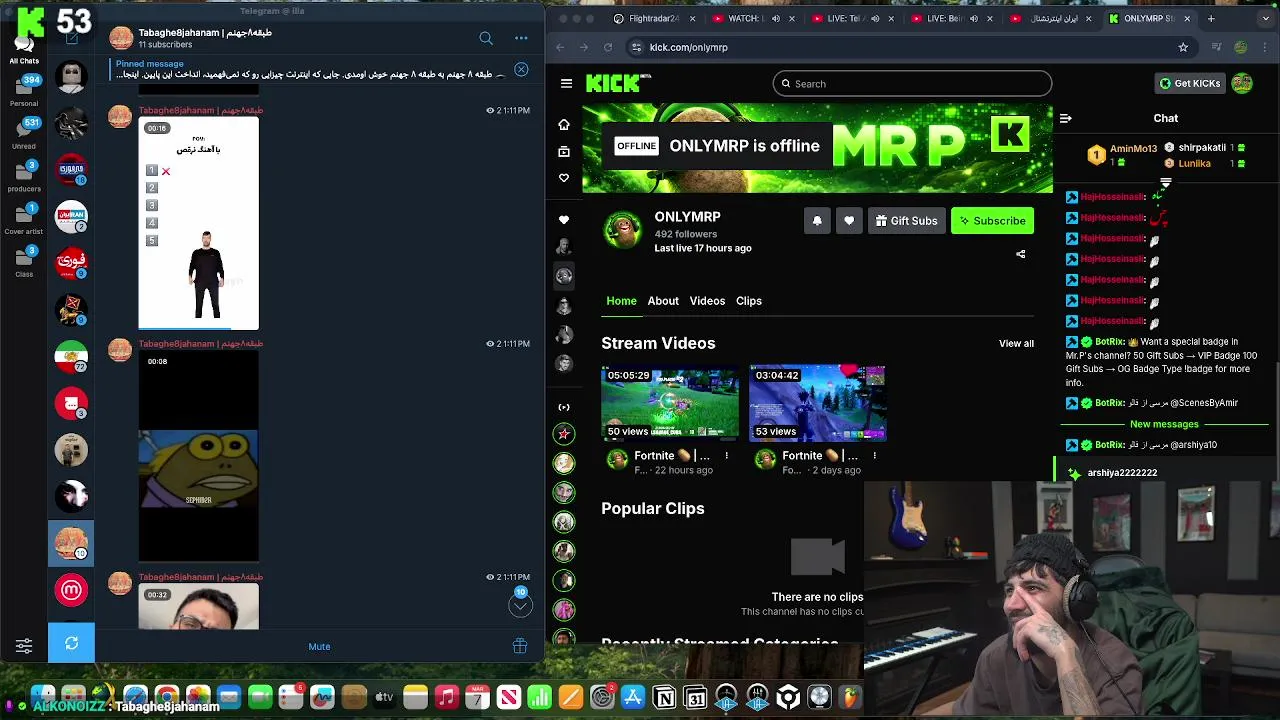The width and height of the screenshot is (1280, 720).
Task: Toggle Mute for the Tabaghe8jahanam channel
Action: [319, 646]
